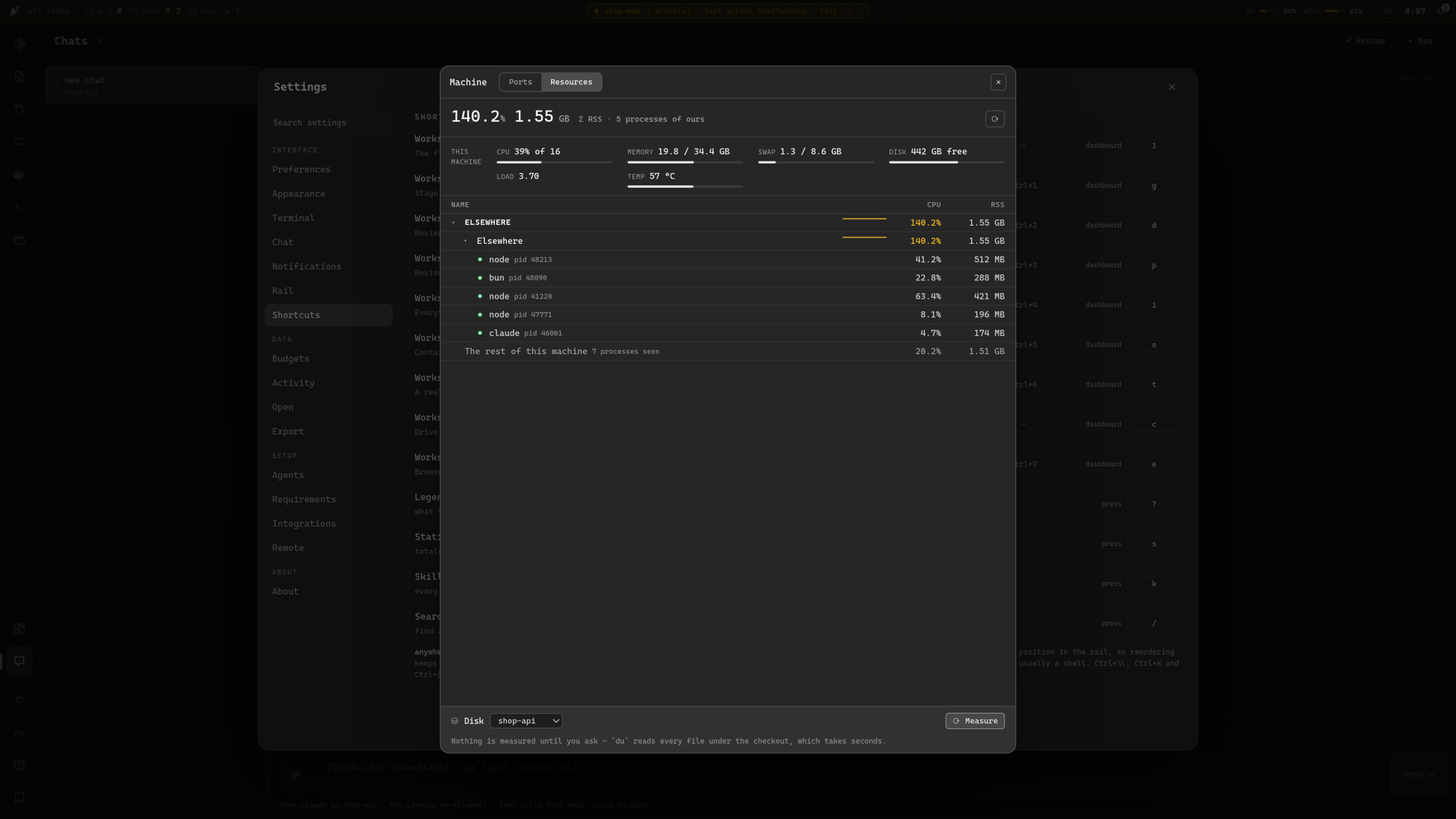Click the 8:07 clock in the top bar
The height and width of the screenshot is (819, 1456).
pyautogui.click(x=1415, y=11)
